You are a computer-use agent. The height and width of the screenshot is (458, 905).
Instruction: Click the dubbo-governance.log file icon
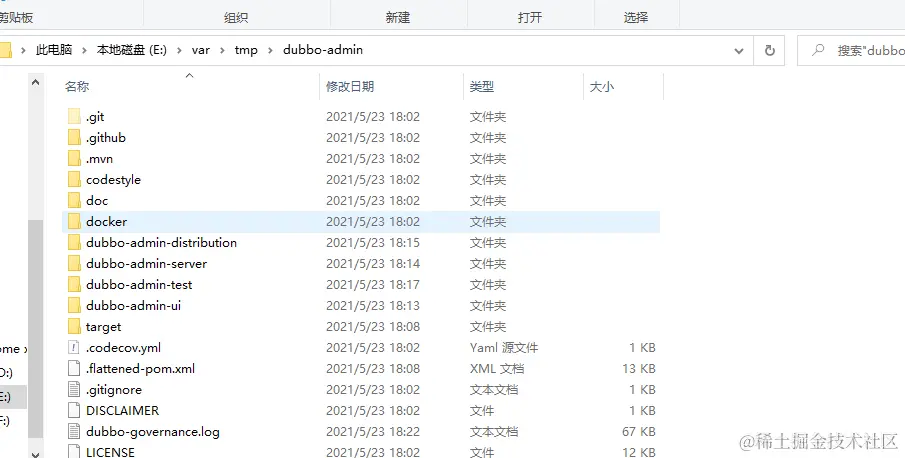point(74,431)
